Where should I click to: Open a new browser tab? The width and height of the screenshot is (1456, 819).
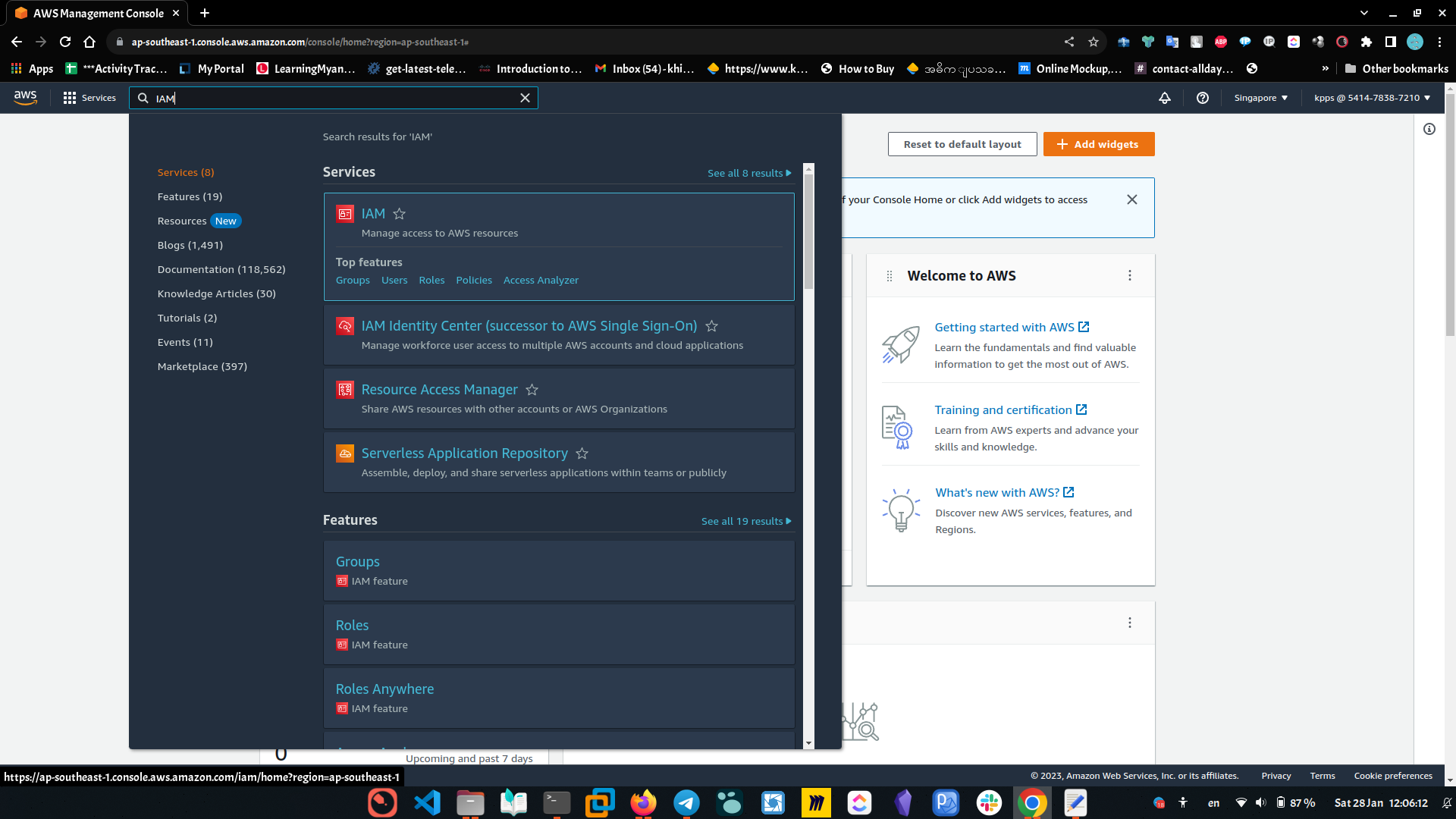[x=205, y=13]
